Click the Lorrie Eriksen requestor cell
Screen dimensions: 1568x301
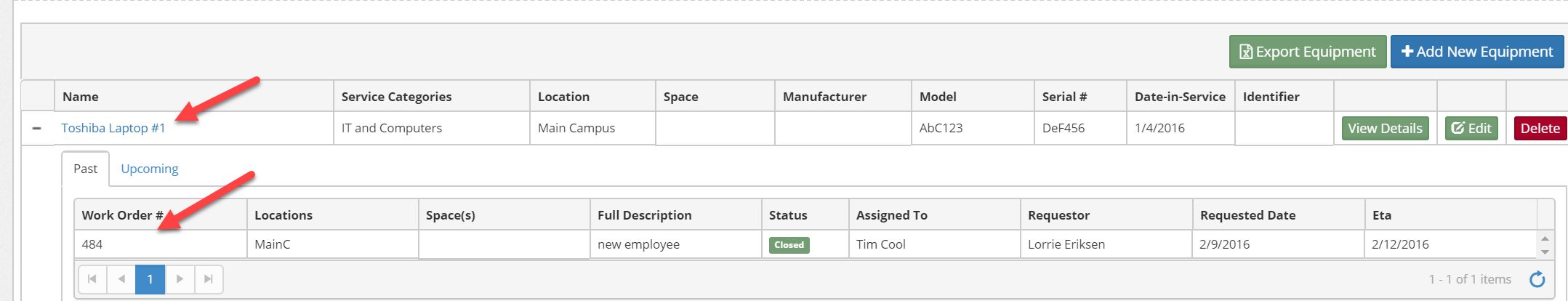(1106, 244)
